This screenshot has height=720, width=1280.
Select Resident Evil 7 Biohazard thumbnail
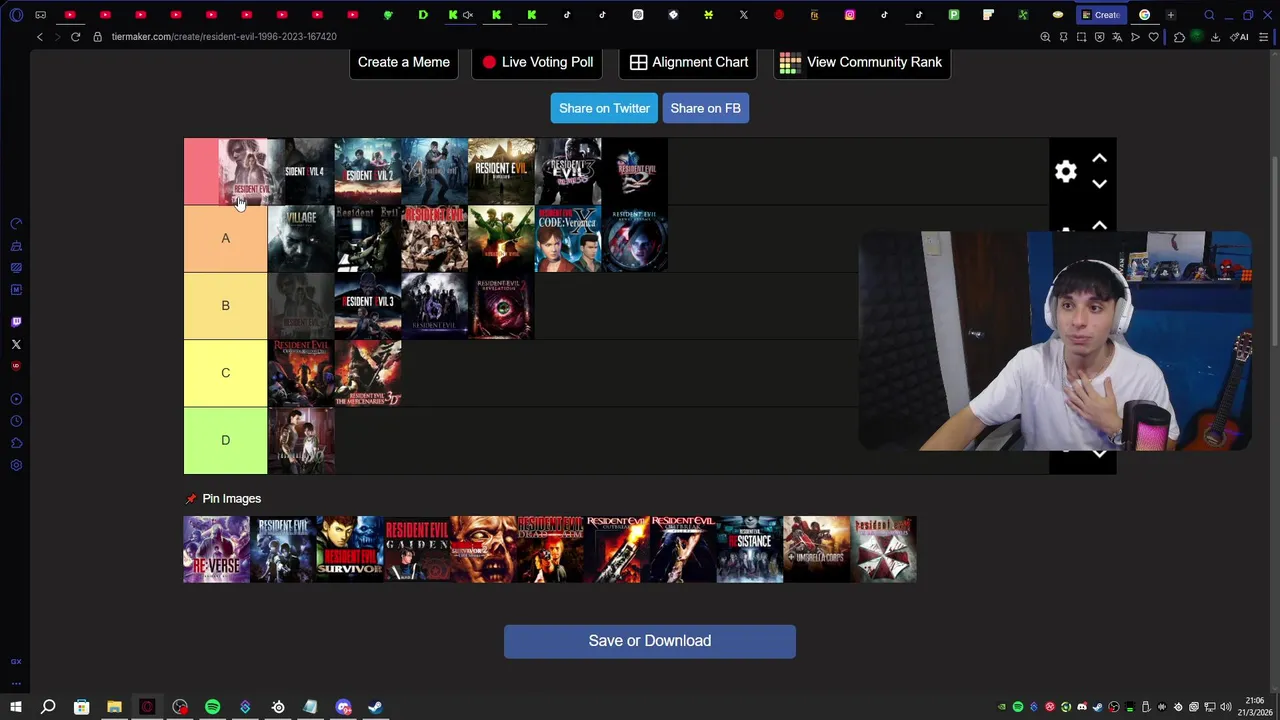(501, 172)
